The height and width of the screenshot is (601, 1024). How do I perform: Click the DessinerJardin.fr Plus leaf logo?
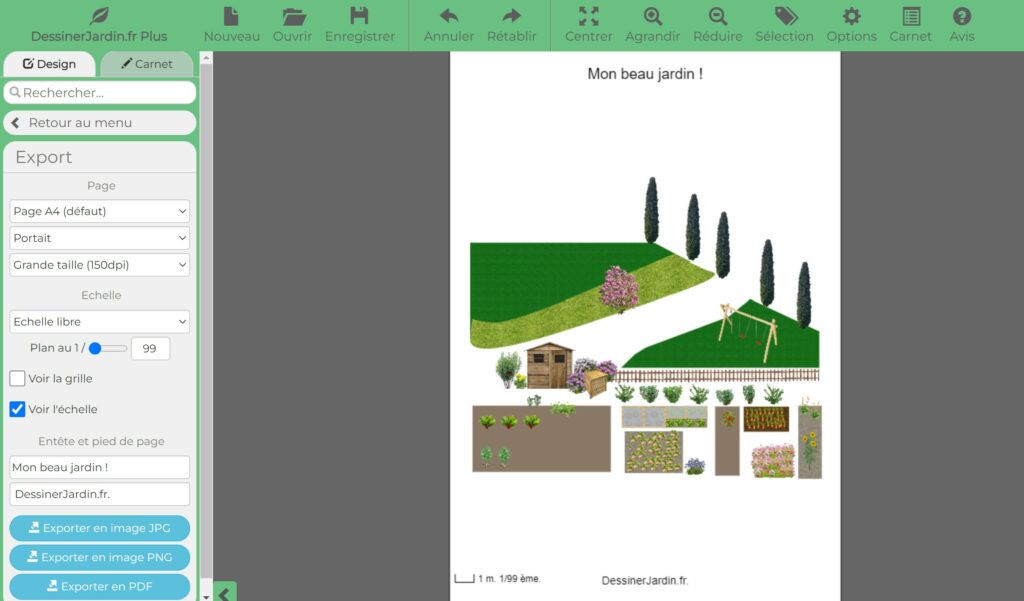coord(99,16)
